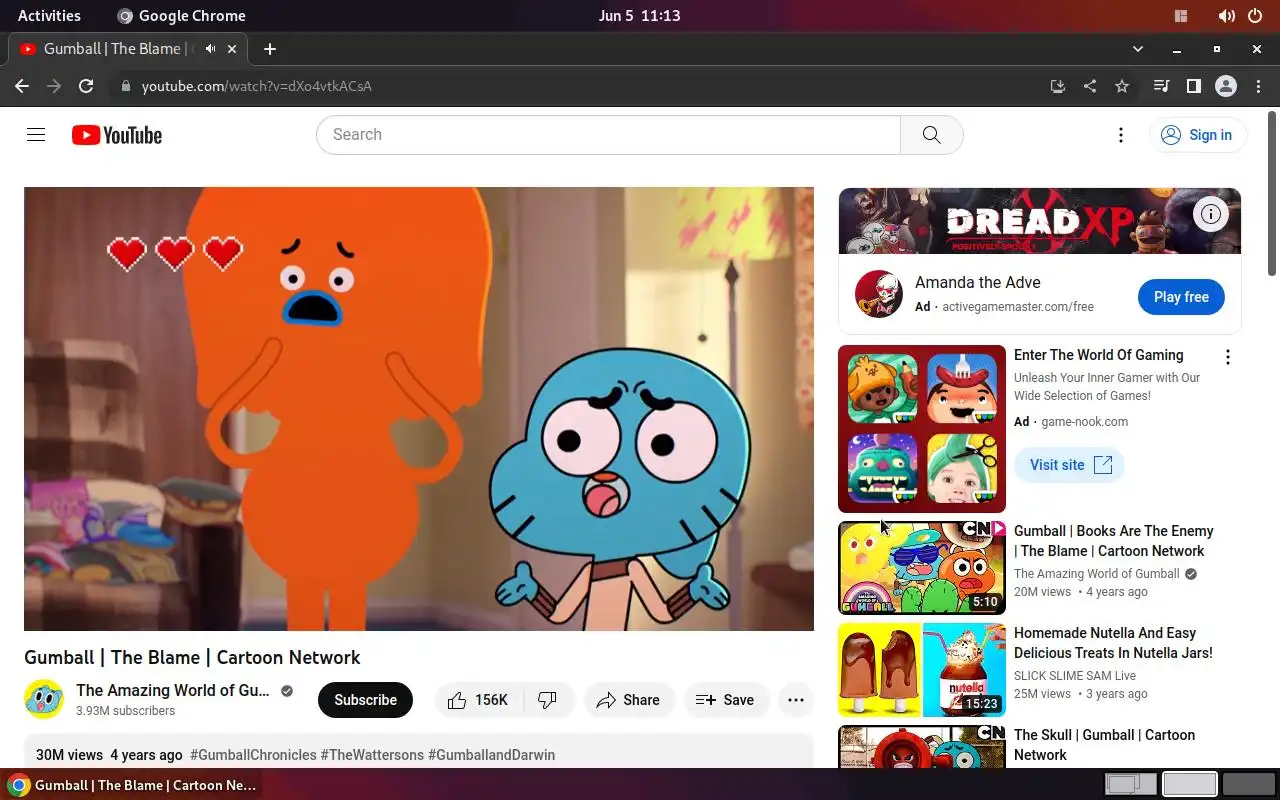Click Visit site on gaming ad
Screen dimensions: 1280x800
[1070, 465]
